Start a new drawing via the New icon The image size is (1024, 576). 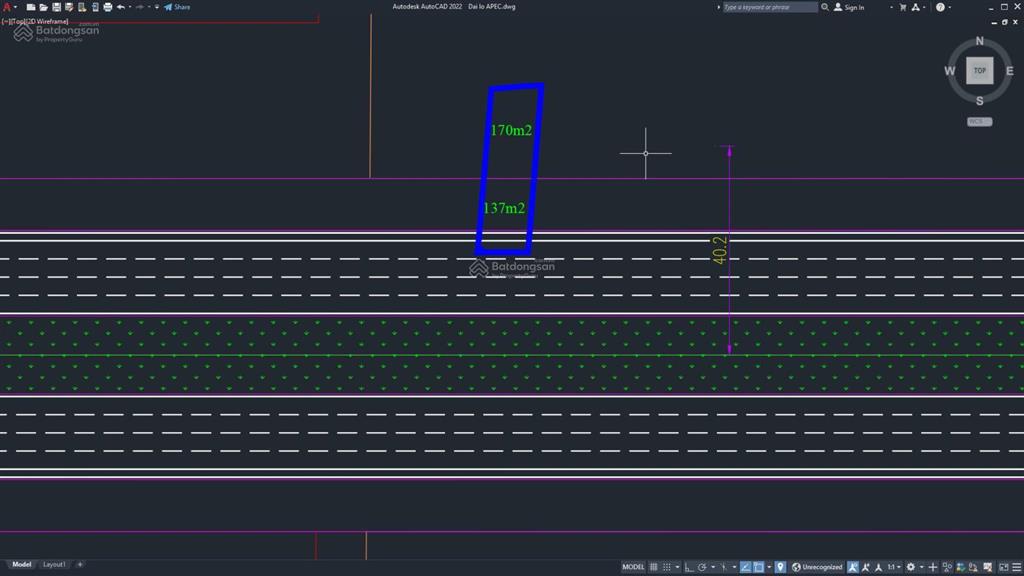30,6
